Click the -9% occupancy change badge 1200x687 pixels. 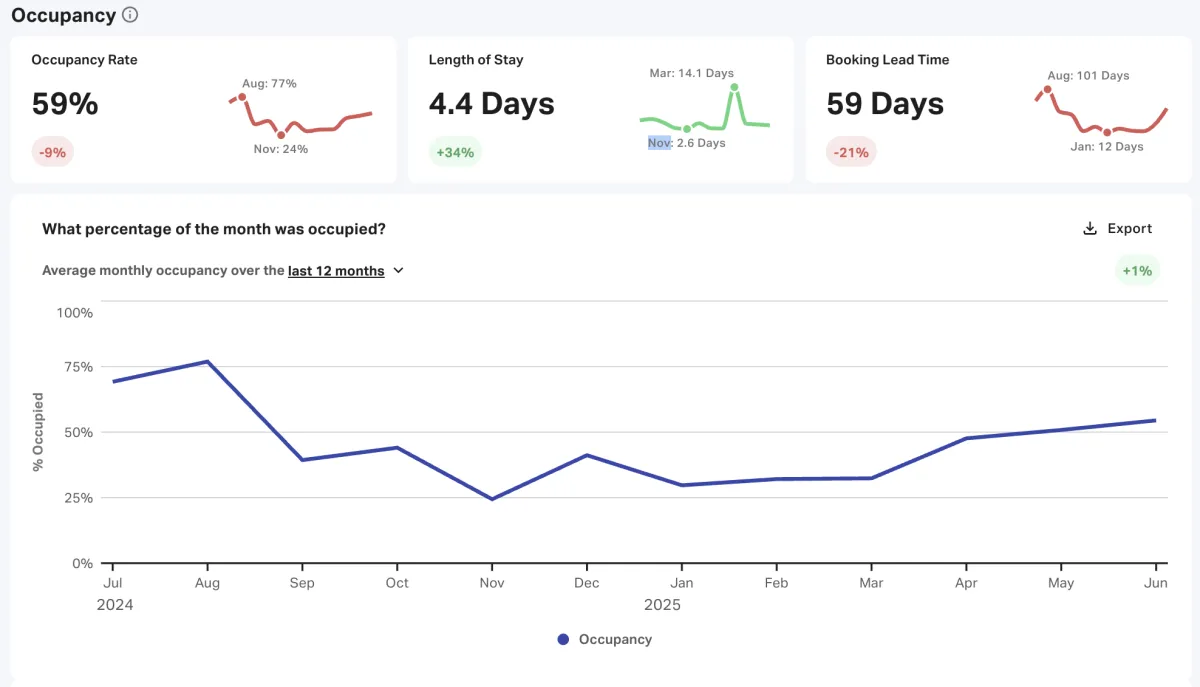point(52,153)
